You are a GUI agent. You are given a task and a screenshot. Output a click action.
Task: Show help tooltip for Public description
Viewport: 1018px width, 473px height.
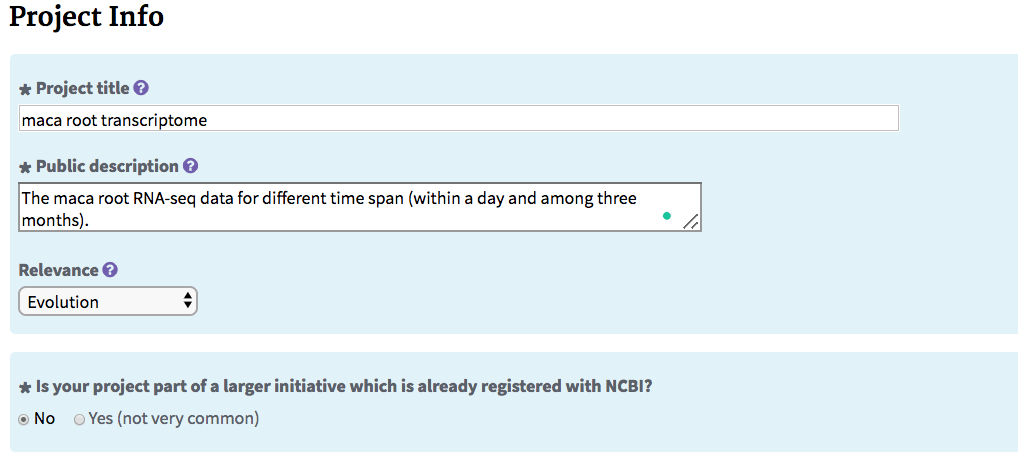(190, 166)
